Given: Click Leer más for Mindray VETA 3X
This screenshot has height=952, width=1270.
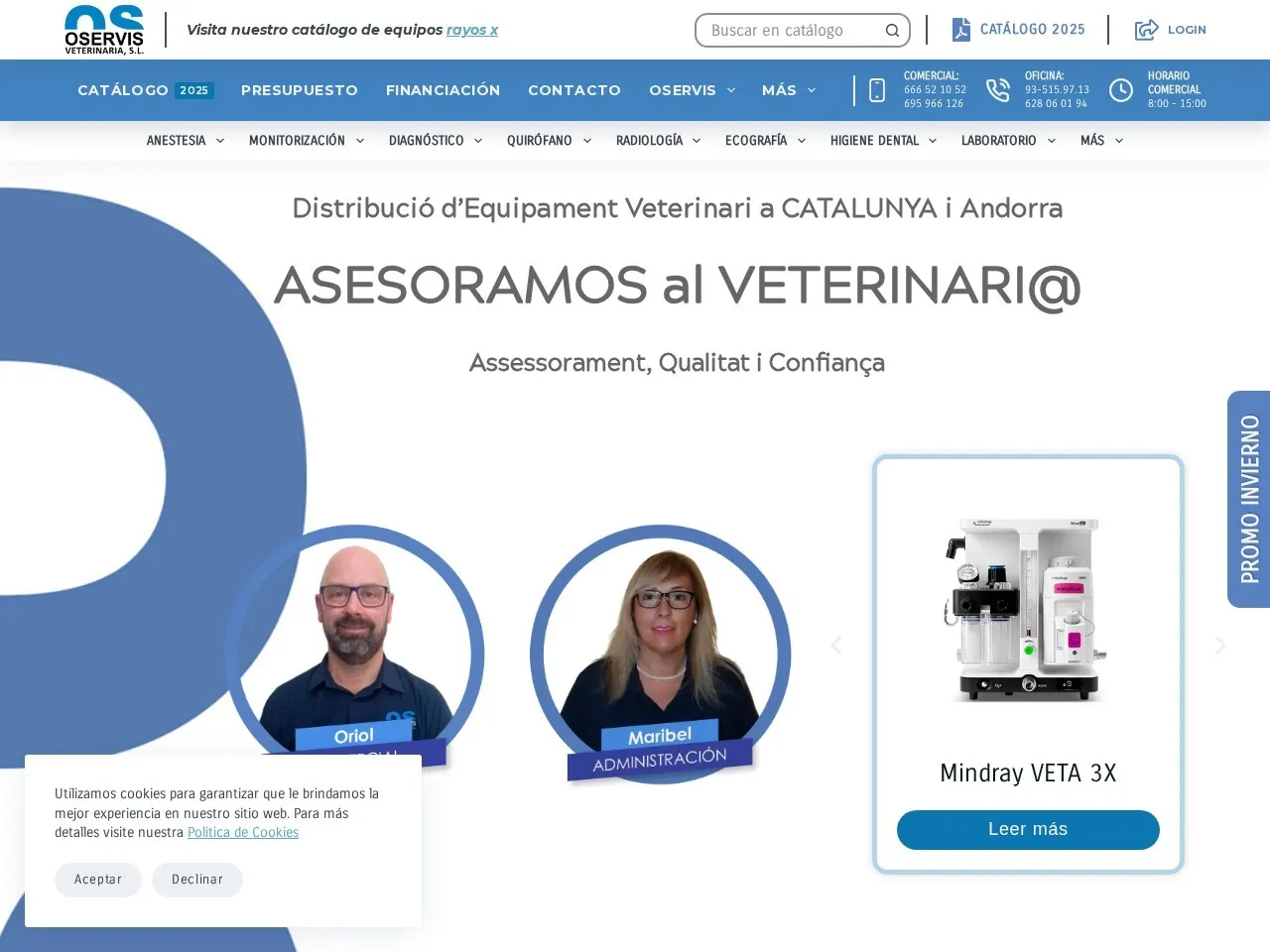Looking at the screenshot, I should point(1028,830).
